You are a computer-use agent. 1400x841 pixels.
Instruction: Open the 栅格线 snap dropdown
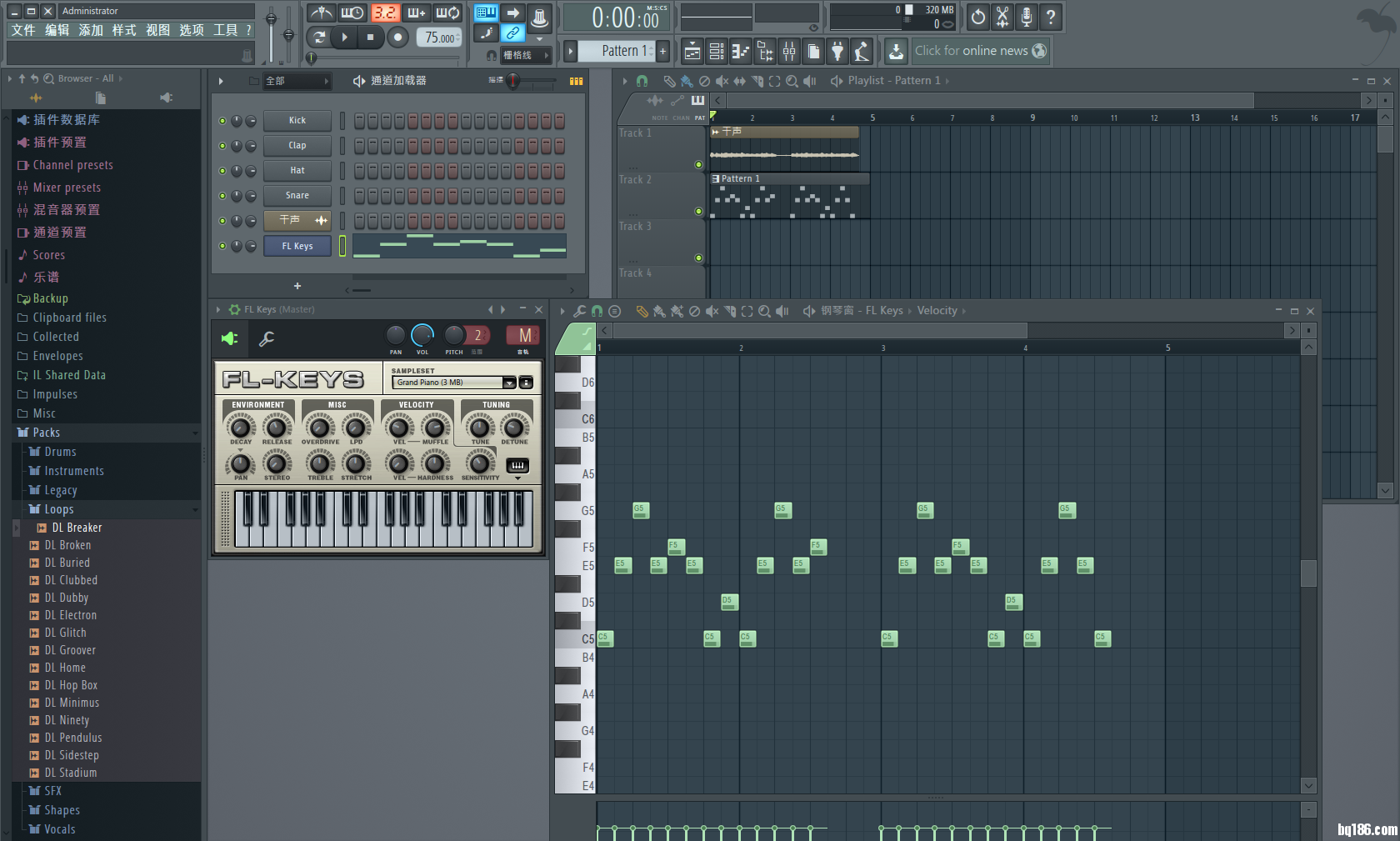tap(525, 55)
